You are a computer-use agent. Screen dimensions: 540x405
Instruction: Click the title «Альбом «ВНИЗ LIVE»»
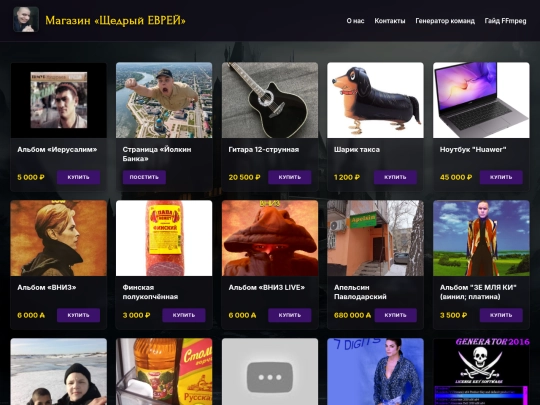click(267, 287)
